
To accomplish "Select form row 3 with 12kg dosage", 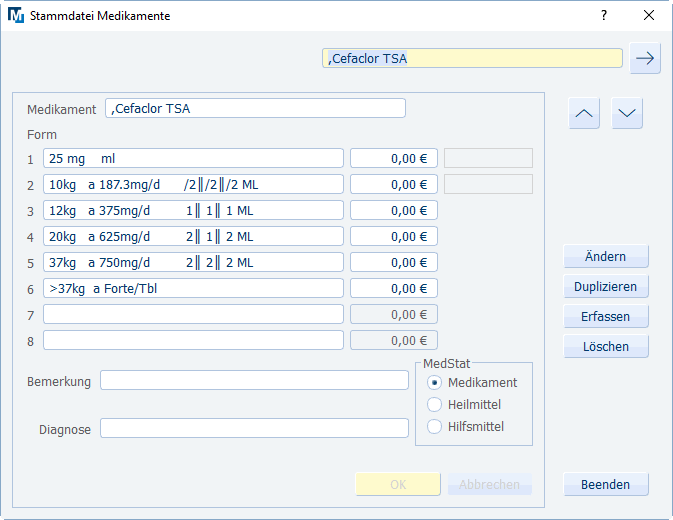I will 193,211.
